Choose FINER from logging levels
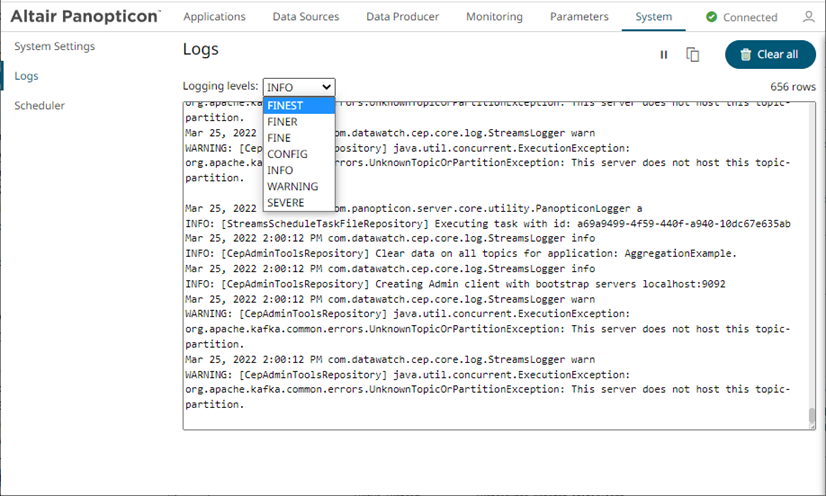 [283, 122]
